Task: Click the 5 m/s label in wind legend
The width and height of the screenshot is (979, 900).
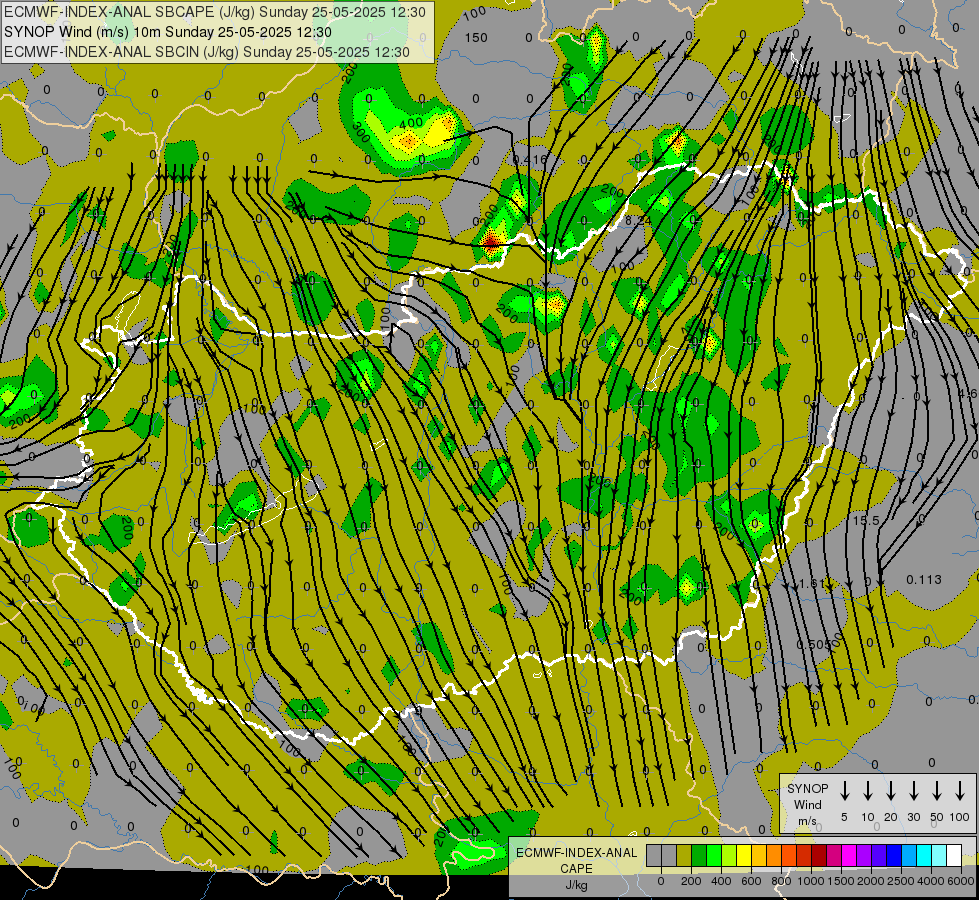Action: pyautogui.click(x=844, y=817)
